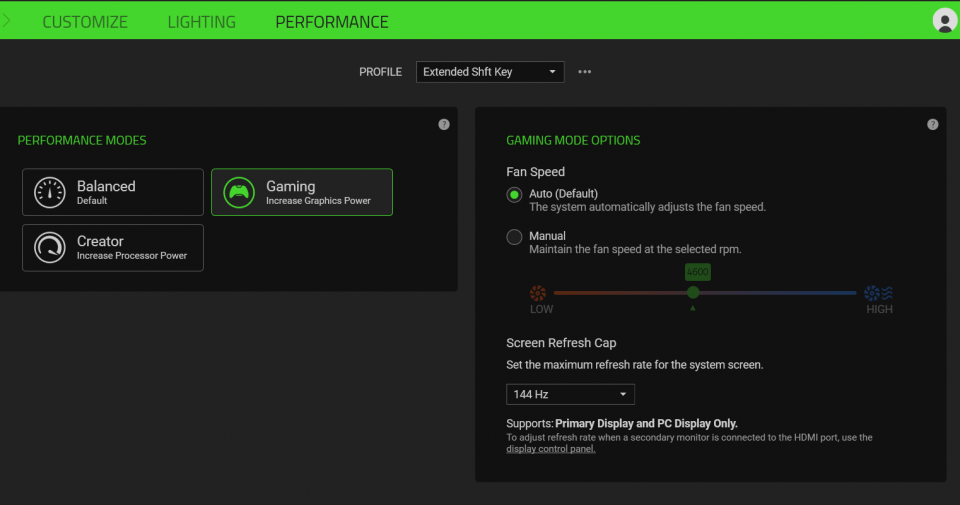This screenshot has width=960, height=505.
Task: Open the display control panel link
Action: [550, 449]
